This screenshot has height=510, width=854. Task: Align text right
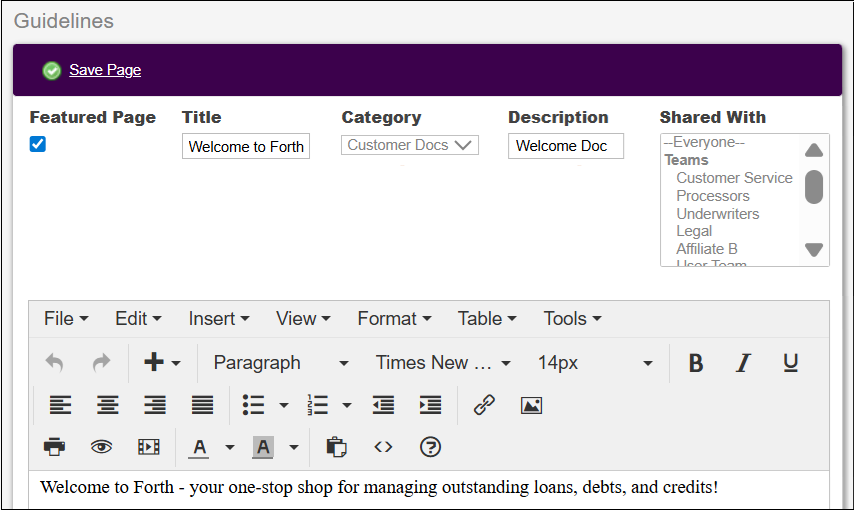coord(155,405)
